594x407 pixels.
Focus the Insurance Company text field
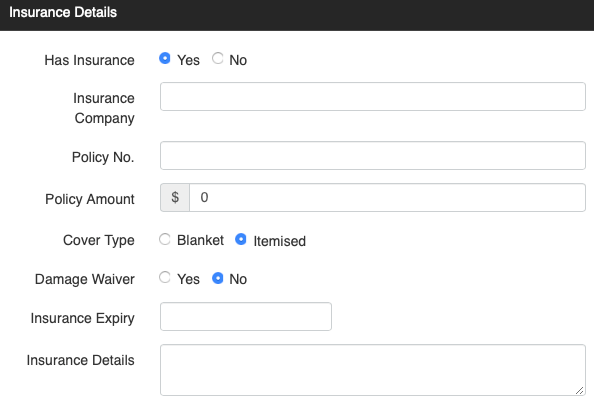373,97
